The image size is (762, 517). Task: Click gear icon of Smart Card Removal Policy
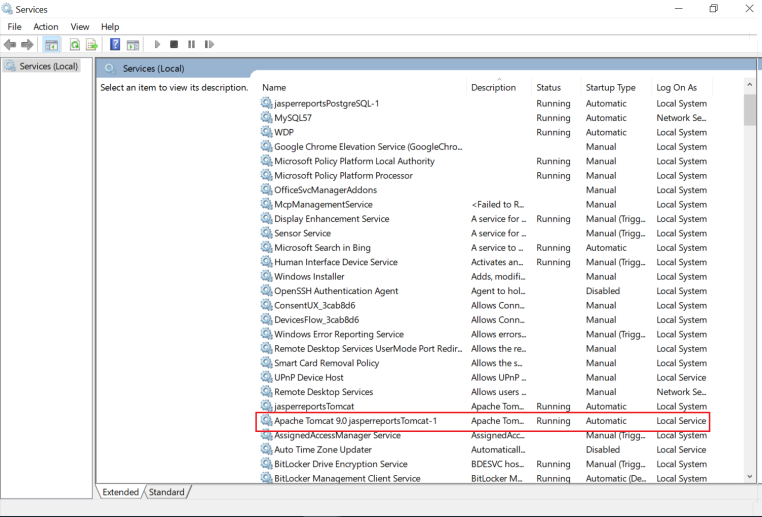click(x=266, y=362)
